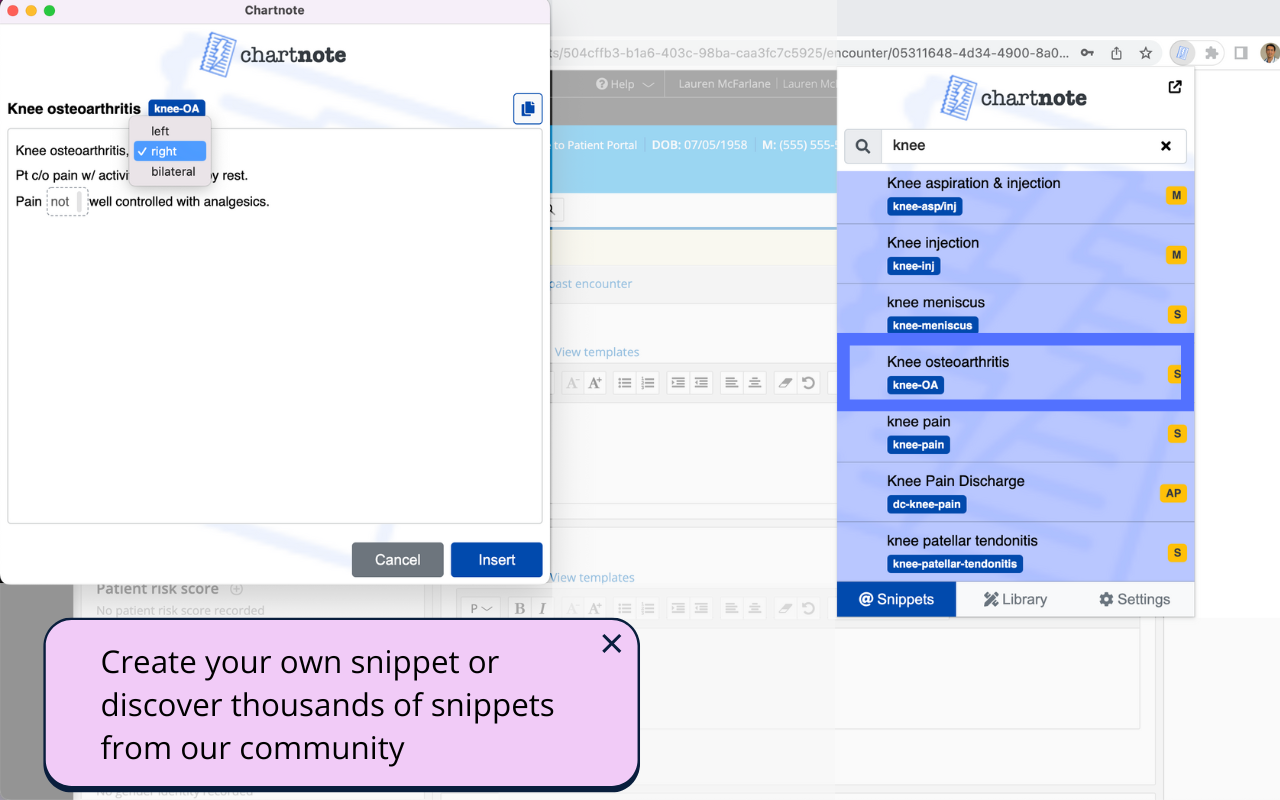The image size is (1280, 800).
Task: Clear the 'knee' search text
Action: (x=1165, y=146)
